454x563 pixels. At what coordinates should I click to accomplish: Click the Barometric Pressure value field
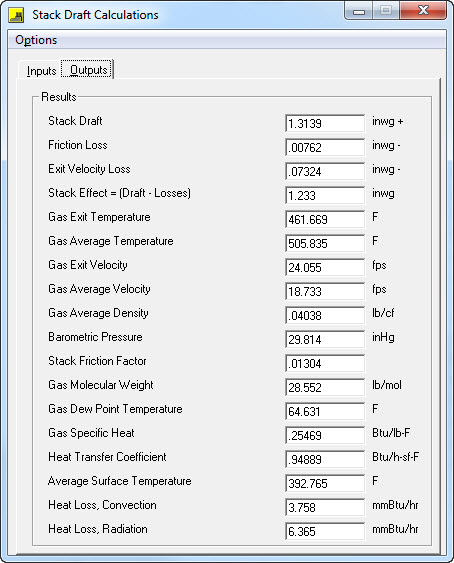(x=325, y=340)
